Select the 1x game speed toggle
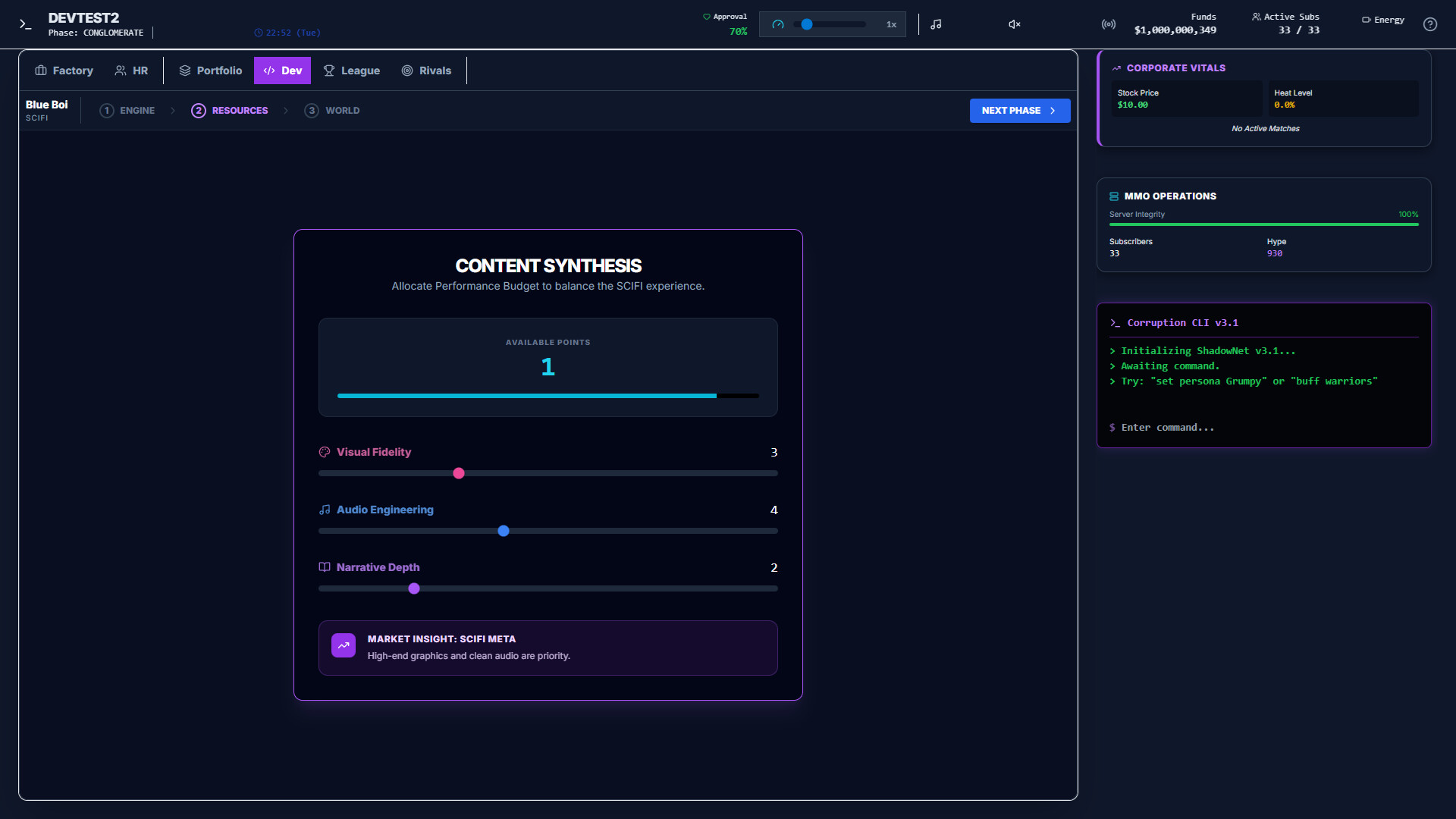The width and height of the screenshot is (1456, 819). (890, 24)
